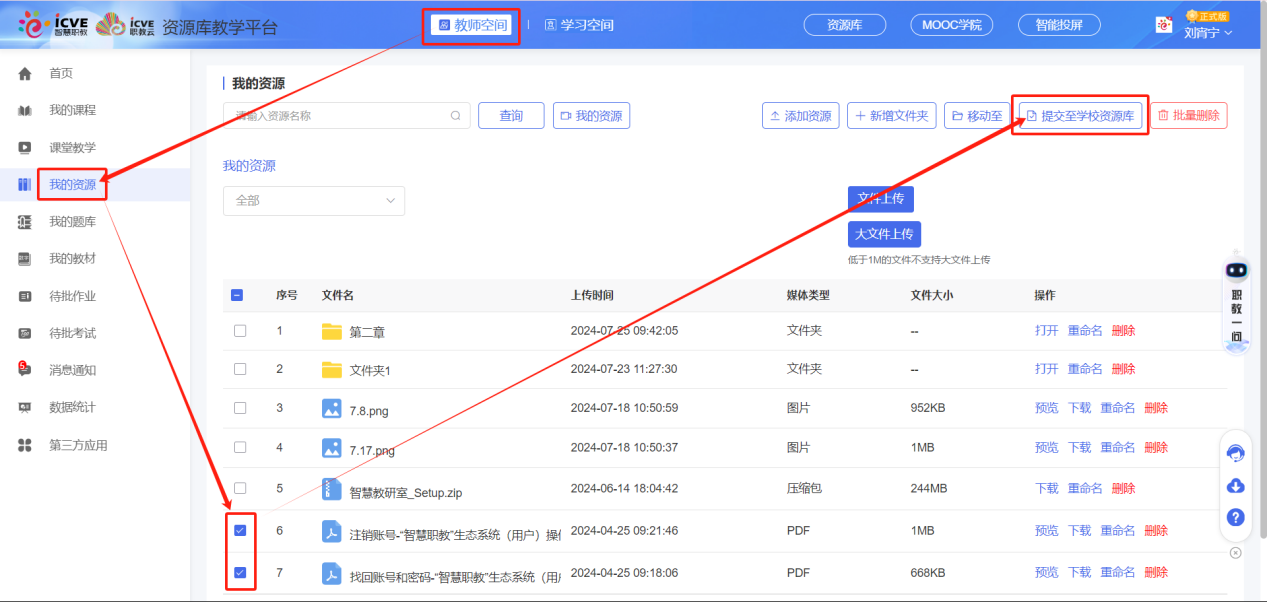Click the 提交至学校资源库 button

pos(1079,116)
